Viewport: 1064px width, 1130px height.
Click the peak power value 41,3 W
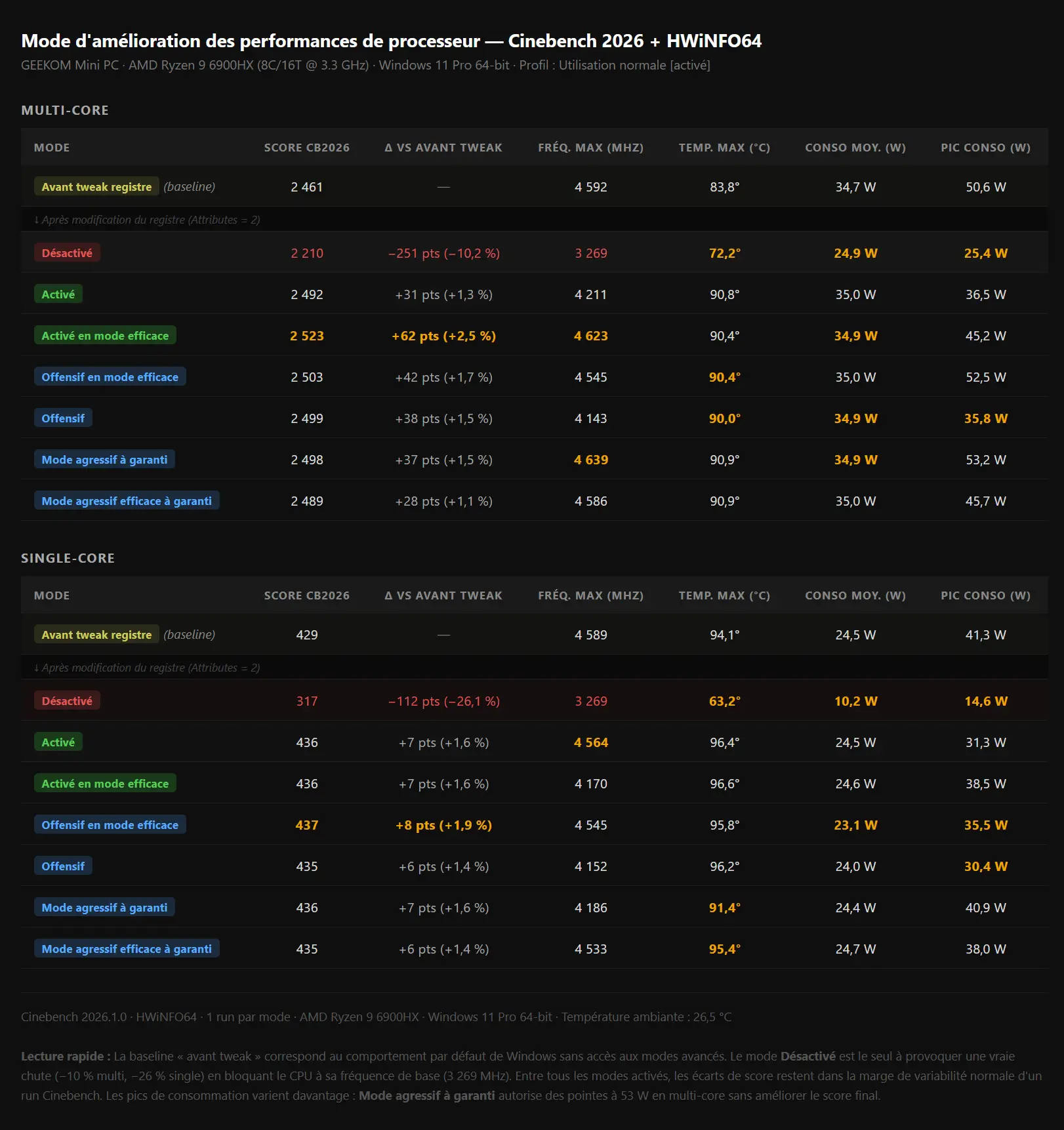point(985,635)
